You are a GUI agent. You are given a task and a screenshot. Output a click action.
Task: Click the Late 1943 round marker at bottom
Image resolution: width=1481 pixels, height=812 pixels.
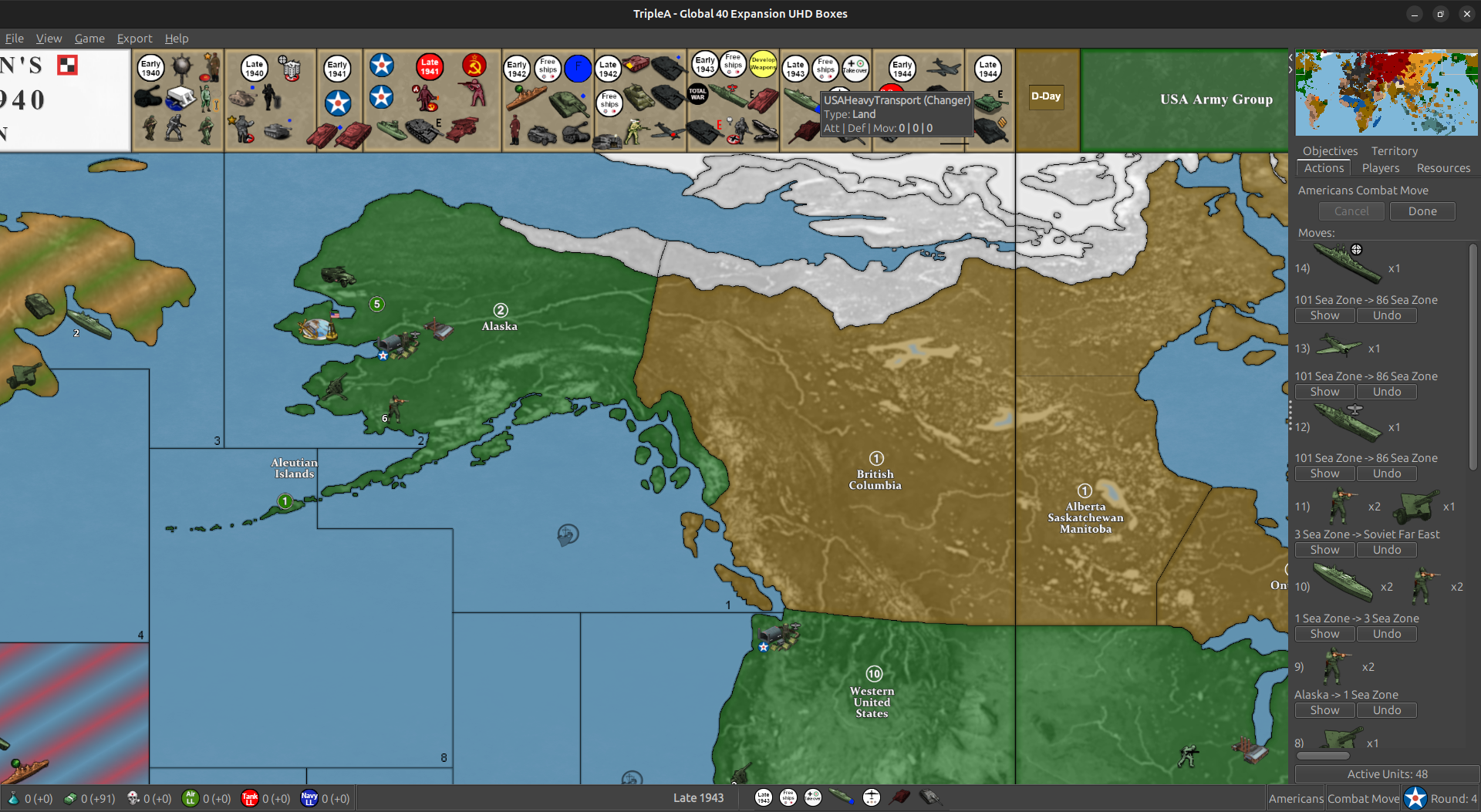tap(764, 798)
